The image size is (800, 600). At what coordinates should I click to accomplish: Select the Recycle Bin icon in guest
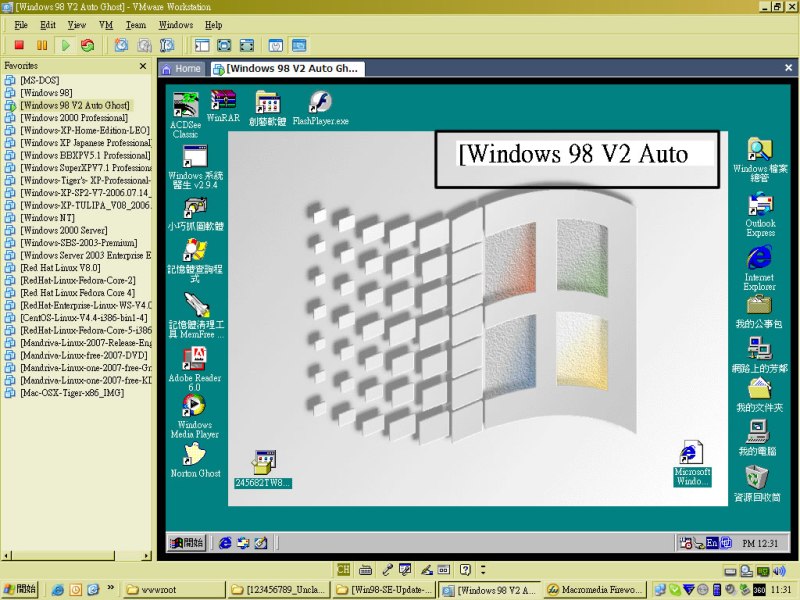pyautogui.click(x=757, y=483)
